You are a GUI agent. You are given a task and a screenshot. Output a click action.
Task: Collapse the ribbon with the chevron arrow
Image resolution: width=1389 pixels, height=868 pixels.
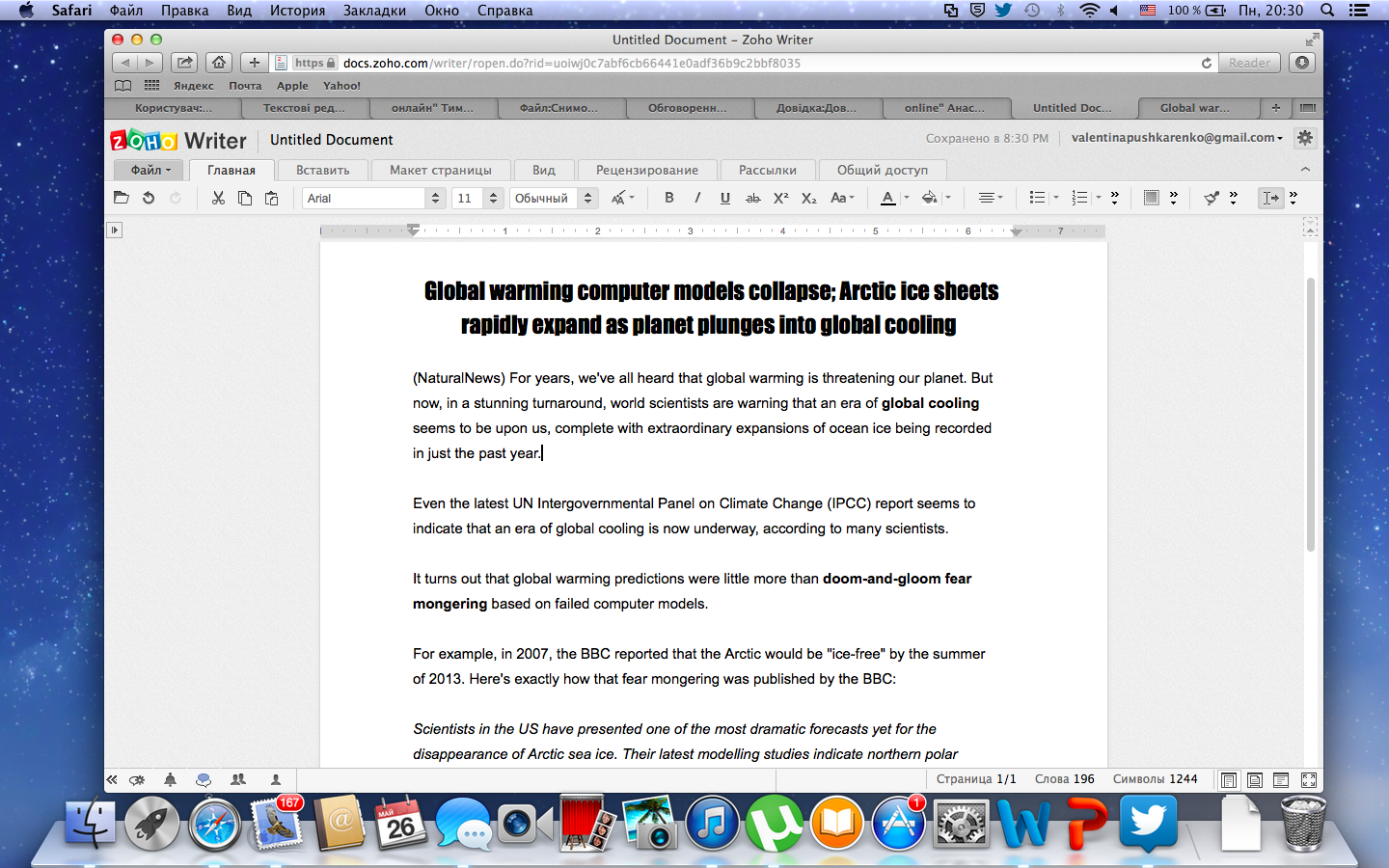pyautogui.click(x=1305, y=169)
